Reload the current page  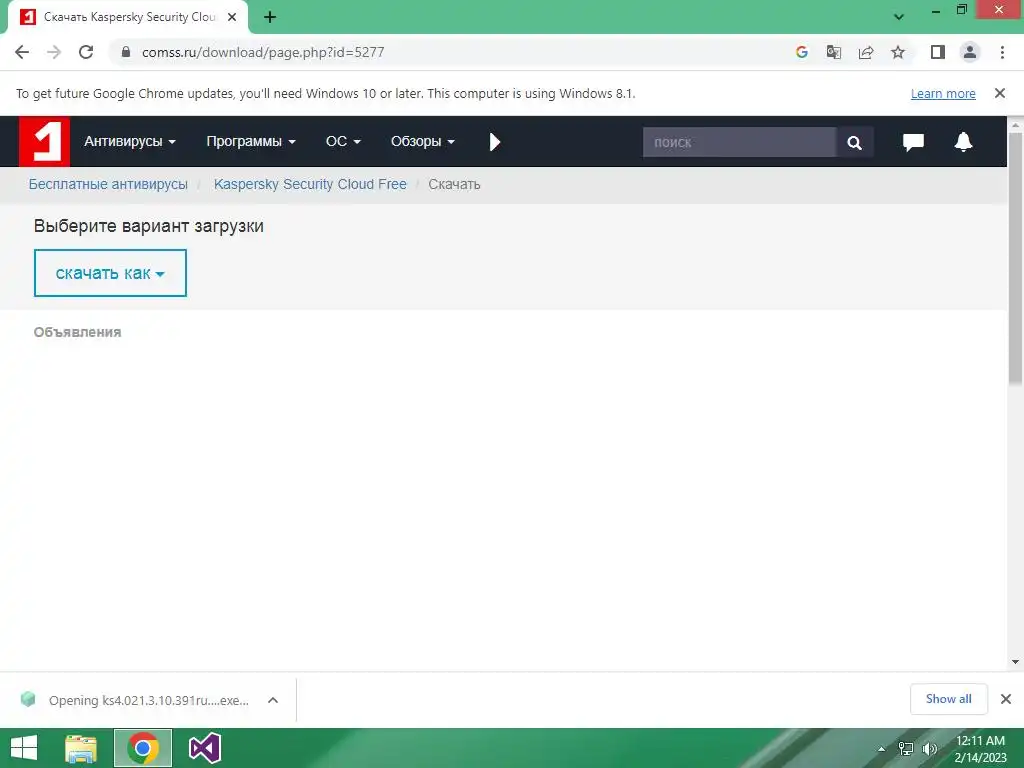click(x=86, y=52)
